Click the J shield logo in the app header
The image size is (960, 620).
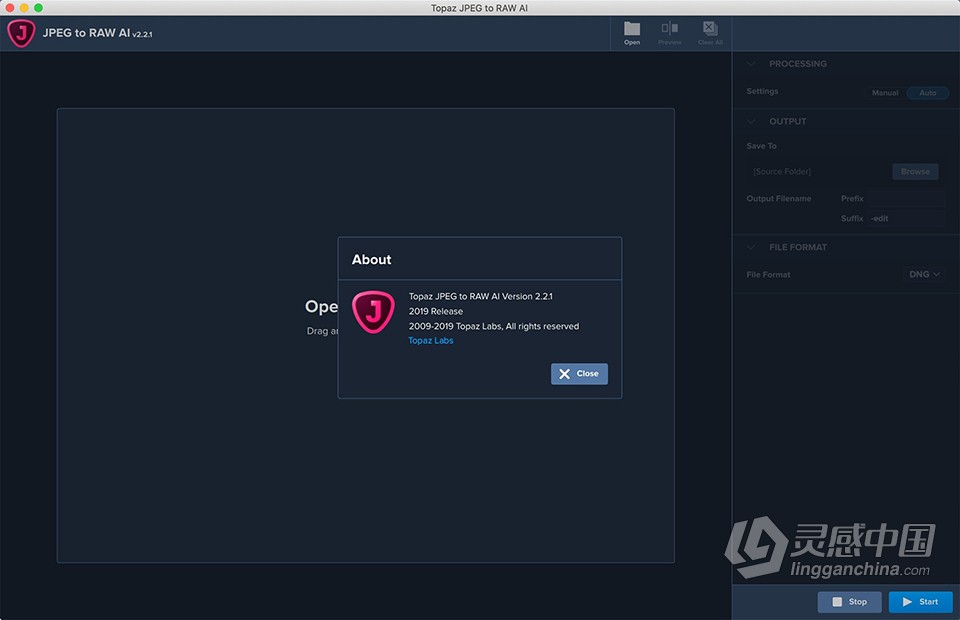pos(21,33)
